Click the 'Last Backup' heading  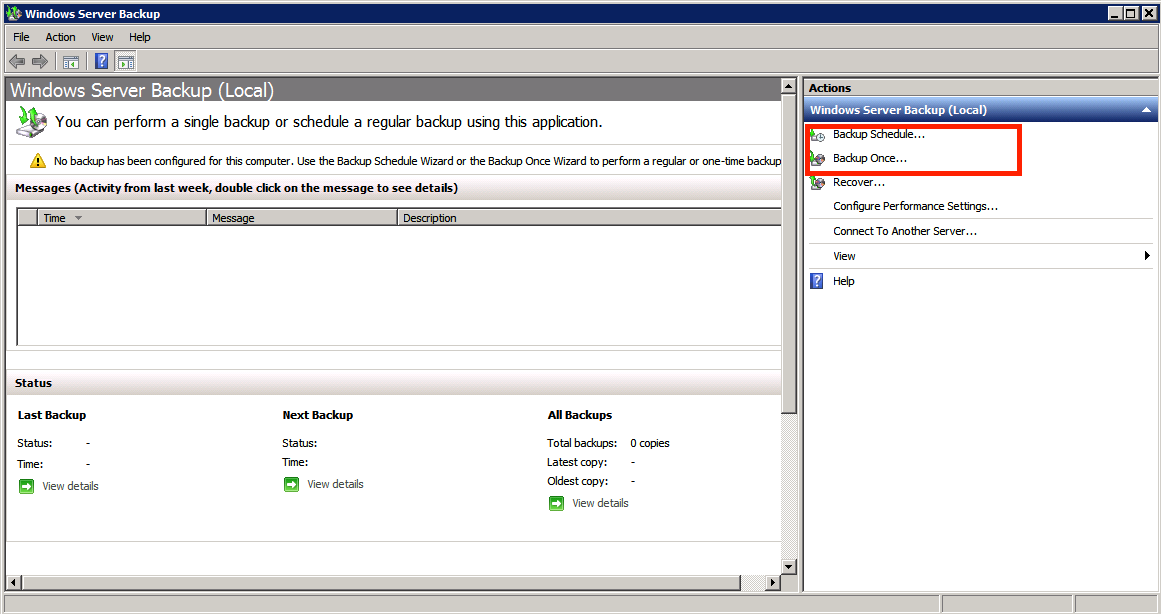click(52, 415)
